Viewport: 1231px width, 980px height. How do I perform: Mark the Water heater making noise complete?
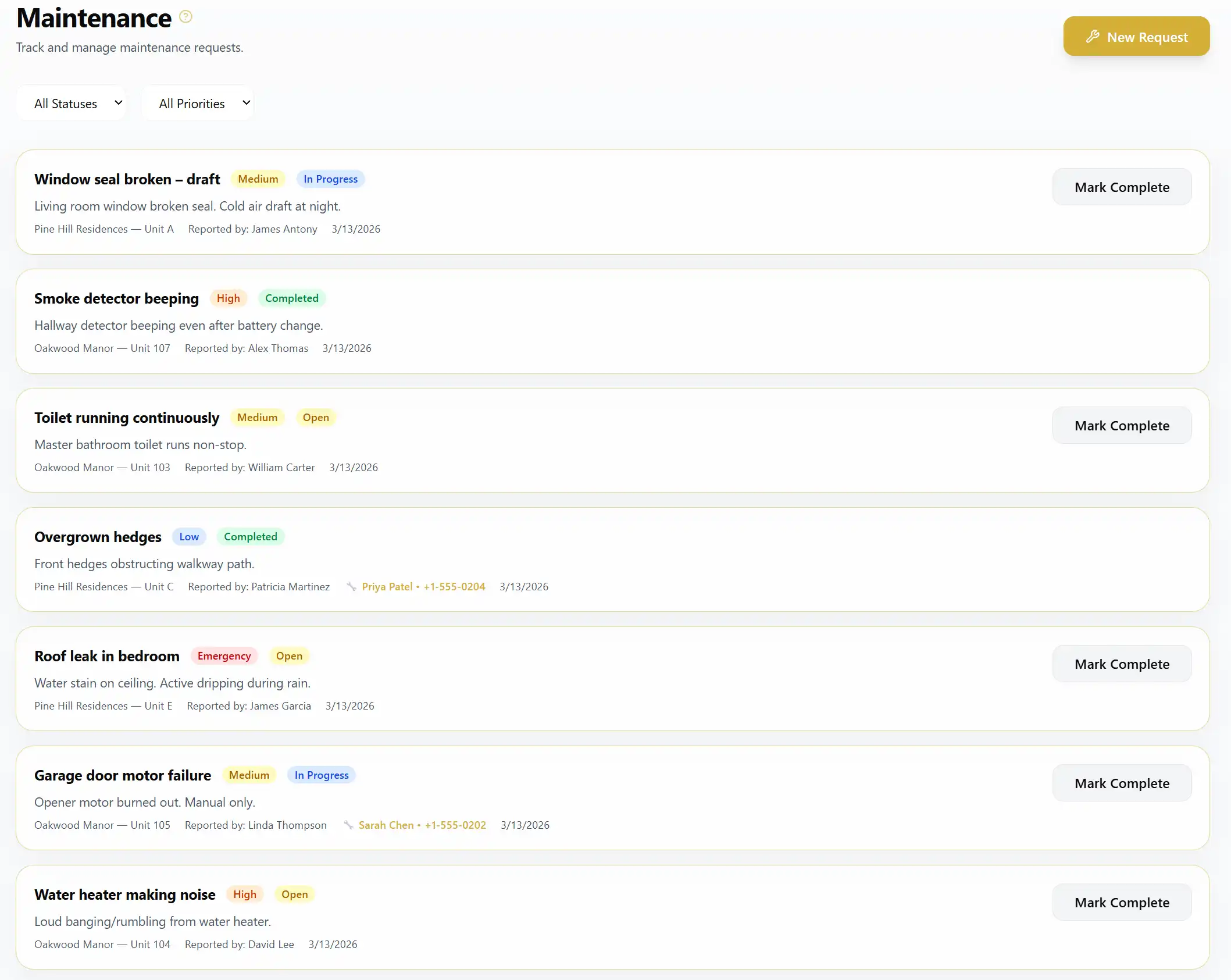pos(1122,902)
